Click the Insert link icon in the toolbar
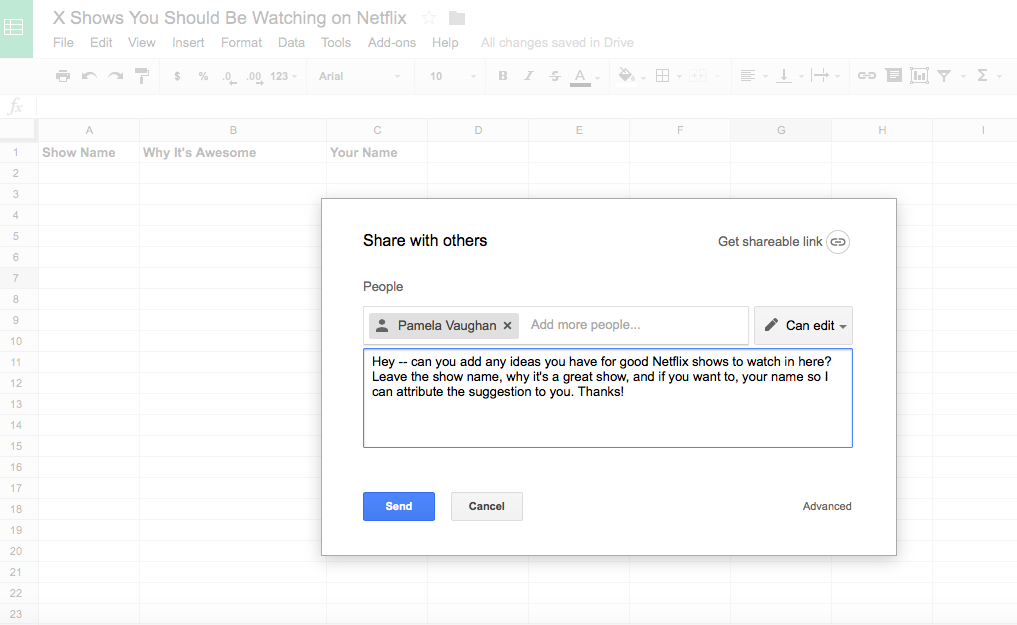Viewport: 1017px width, 625px height. 866,75
